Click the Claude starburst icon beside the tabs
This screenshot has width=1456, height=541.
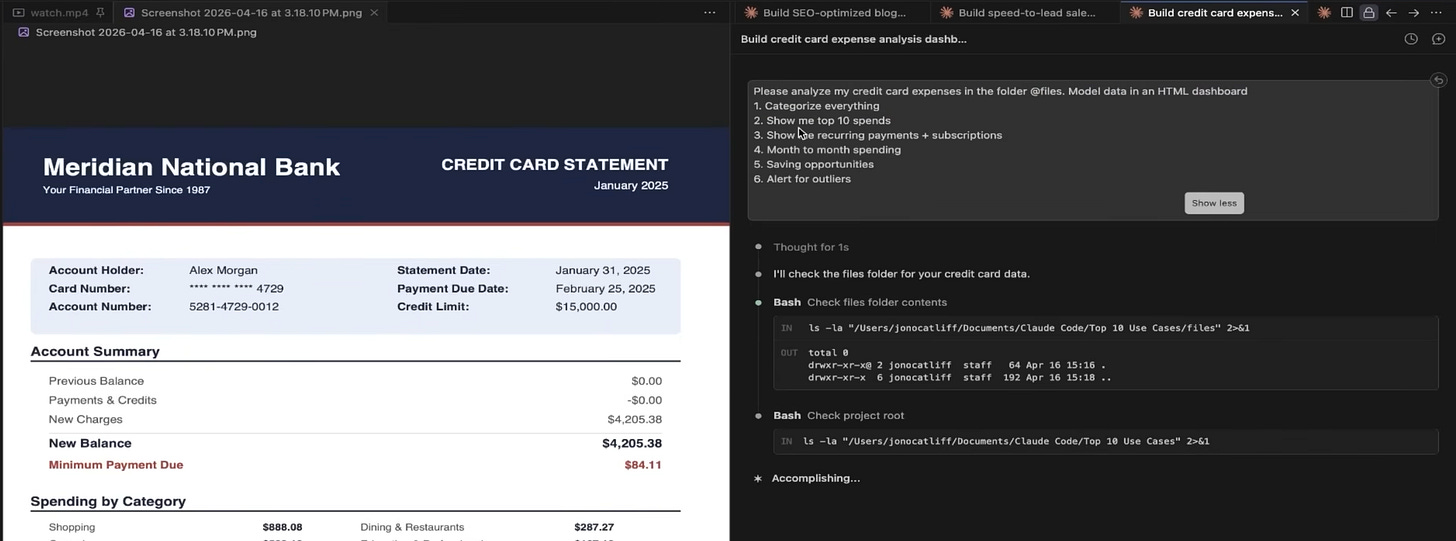(x=1324, y=13)
